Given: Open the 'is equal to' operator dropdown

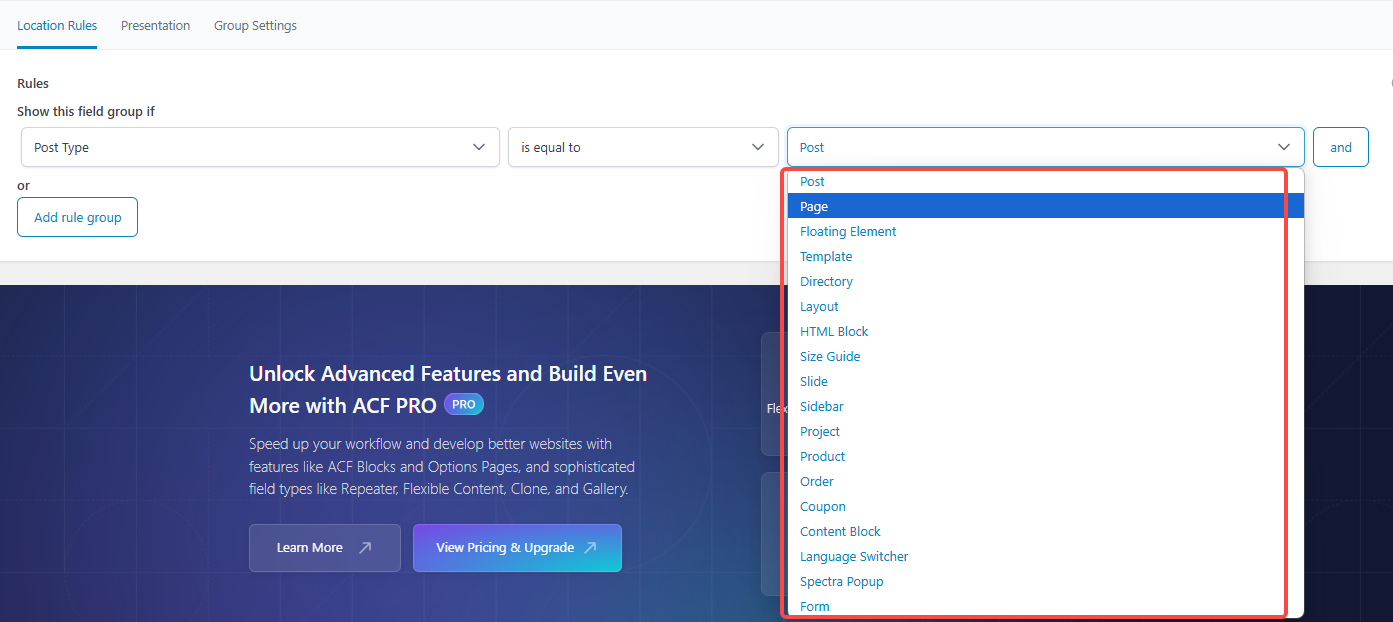Looking at the screenshot, I should [643, 147].
